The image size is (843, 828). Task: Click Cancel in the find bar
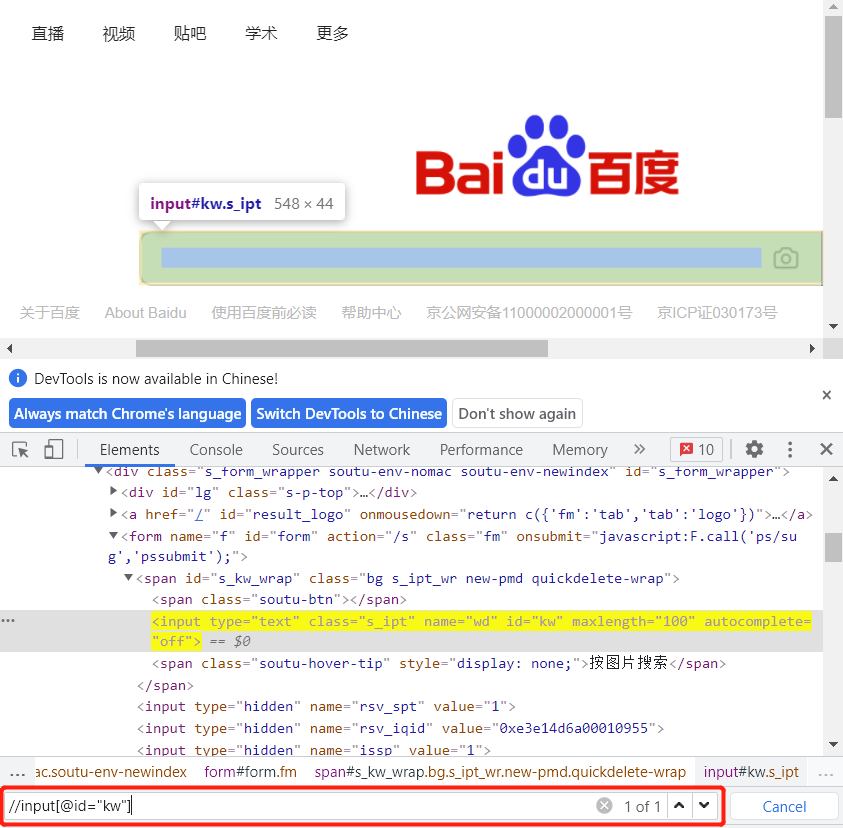[x=784, y=806]
